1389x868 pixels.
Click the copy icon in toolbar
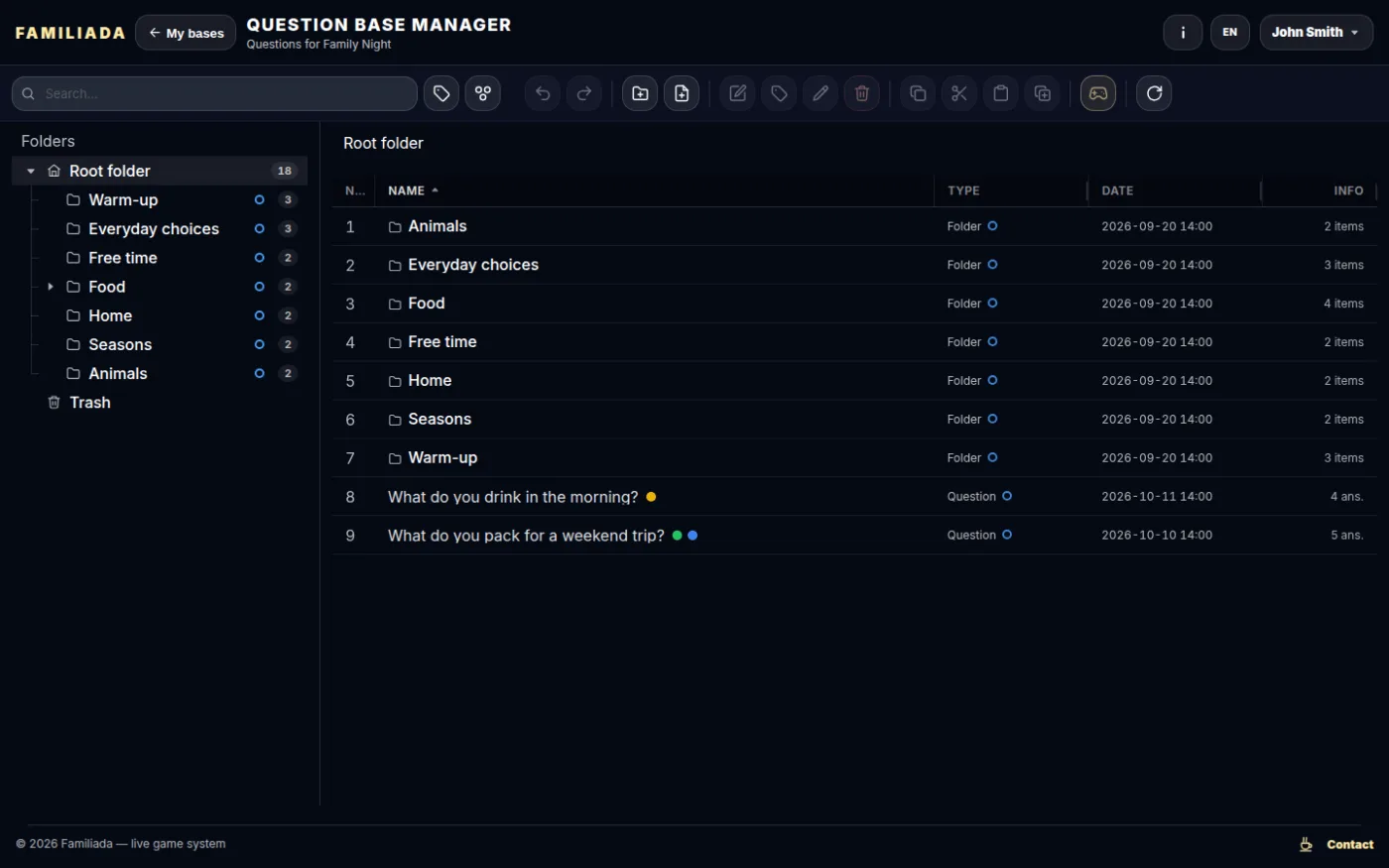pyautogui.click(x=918, y=93)
